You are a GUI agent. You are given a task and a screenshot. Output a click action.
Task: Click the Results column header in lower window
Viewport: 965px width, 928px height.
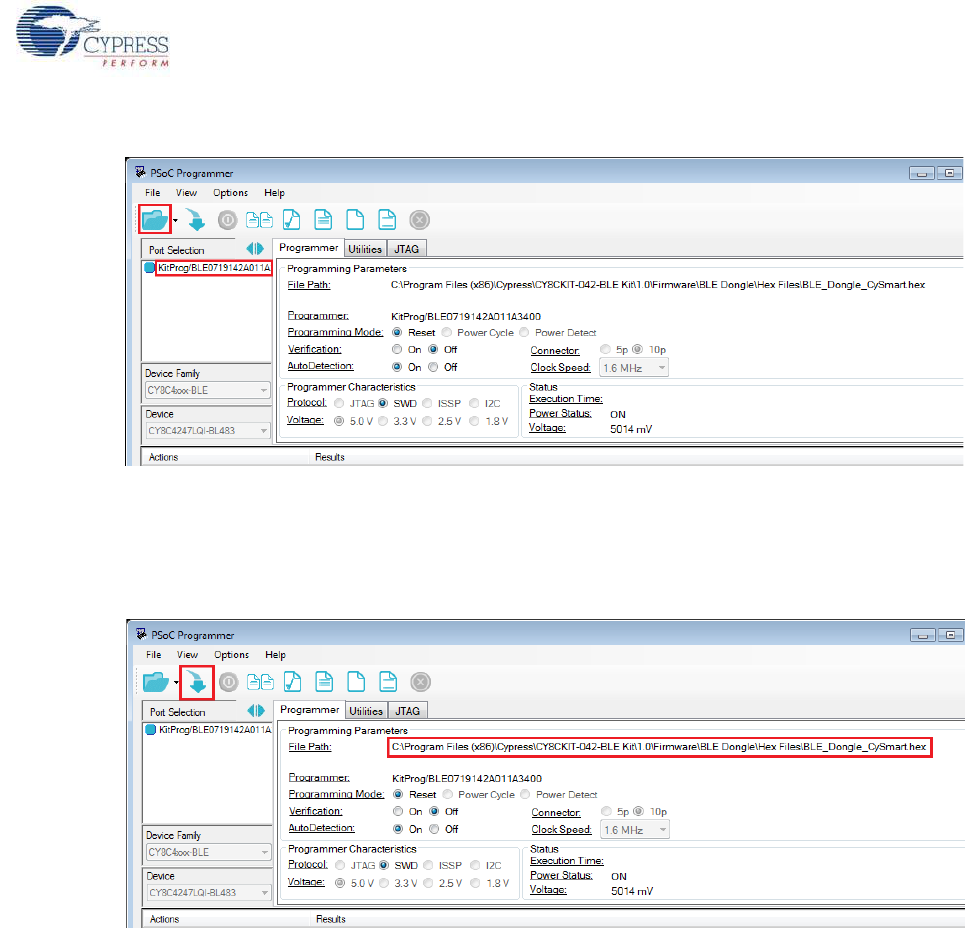click(x=330, y=919)
